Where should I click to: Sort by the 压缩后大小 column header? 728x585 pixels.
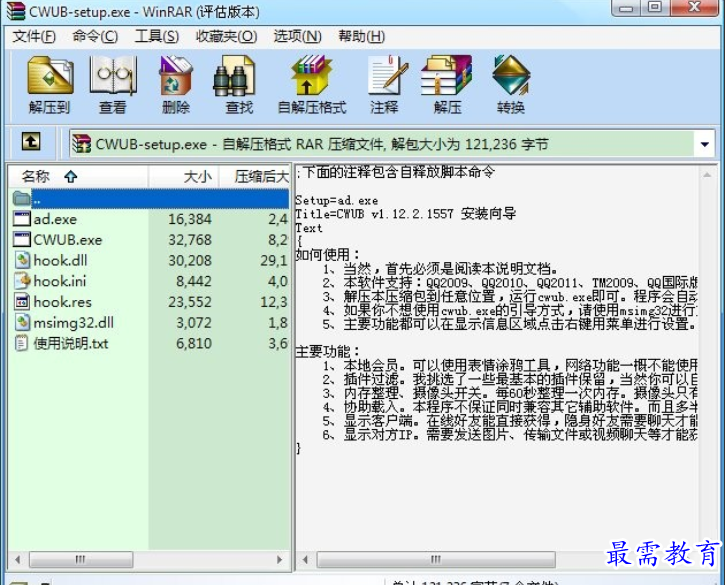point(254,176)
